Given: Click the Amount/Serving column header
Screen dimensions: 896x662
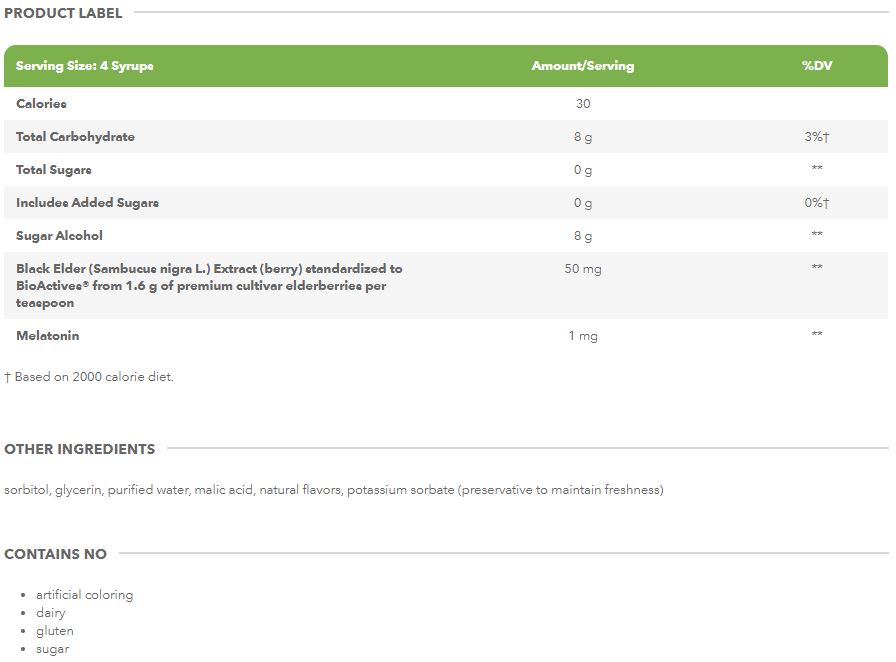Looking at the screenshot, I should [x=582, y=66].
